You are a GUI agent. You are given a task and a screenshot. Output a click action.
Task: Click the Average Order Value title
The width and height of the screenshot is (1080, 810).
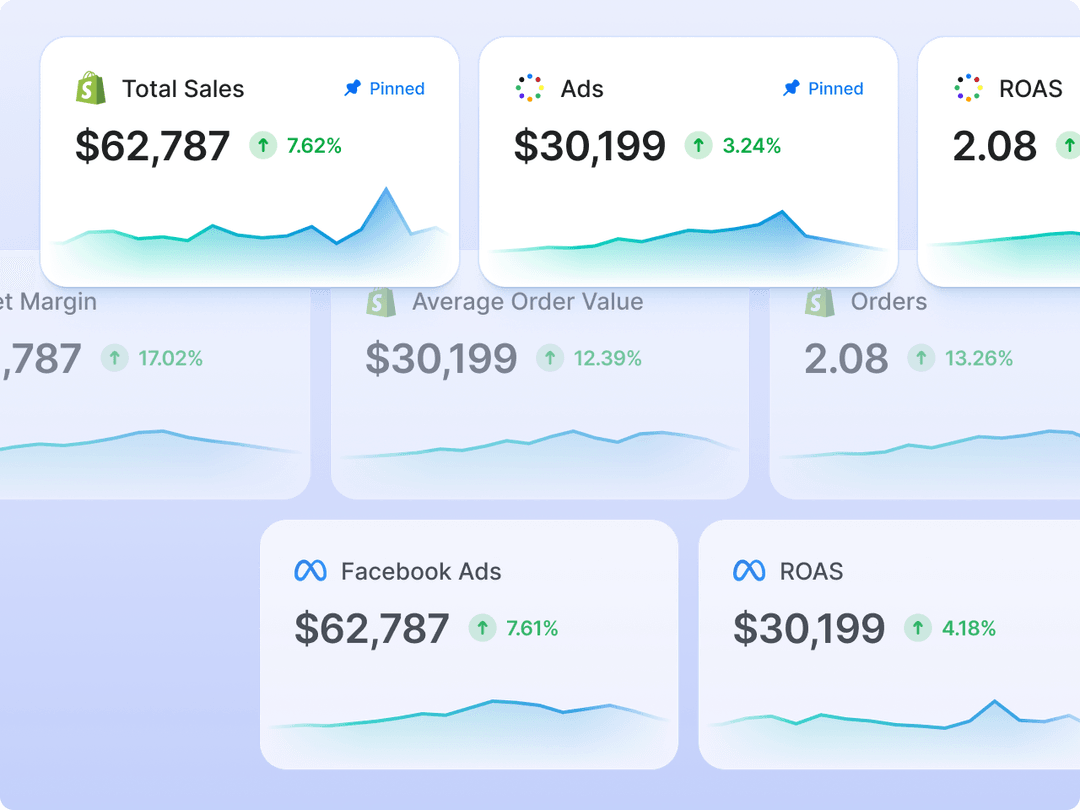(x=528, y=302)
